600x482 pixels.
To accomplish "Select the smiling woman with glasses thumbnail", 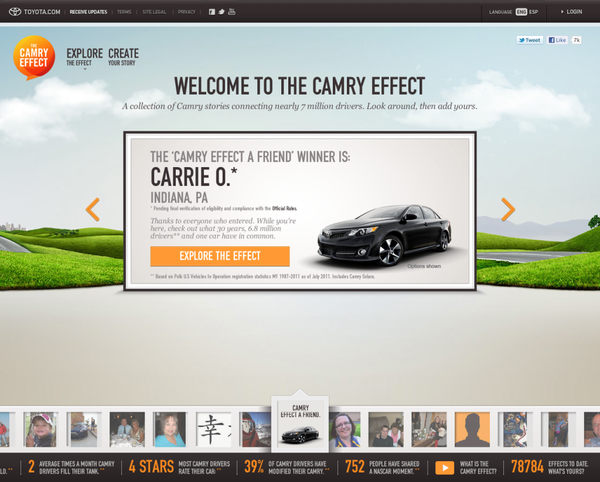I will (345, 429).
